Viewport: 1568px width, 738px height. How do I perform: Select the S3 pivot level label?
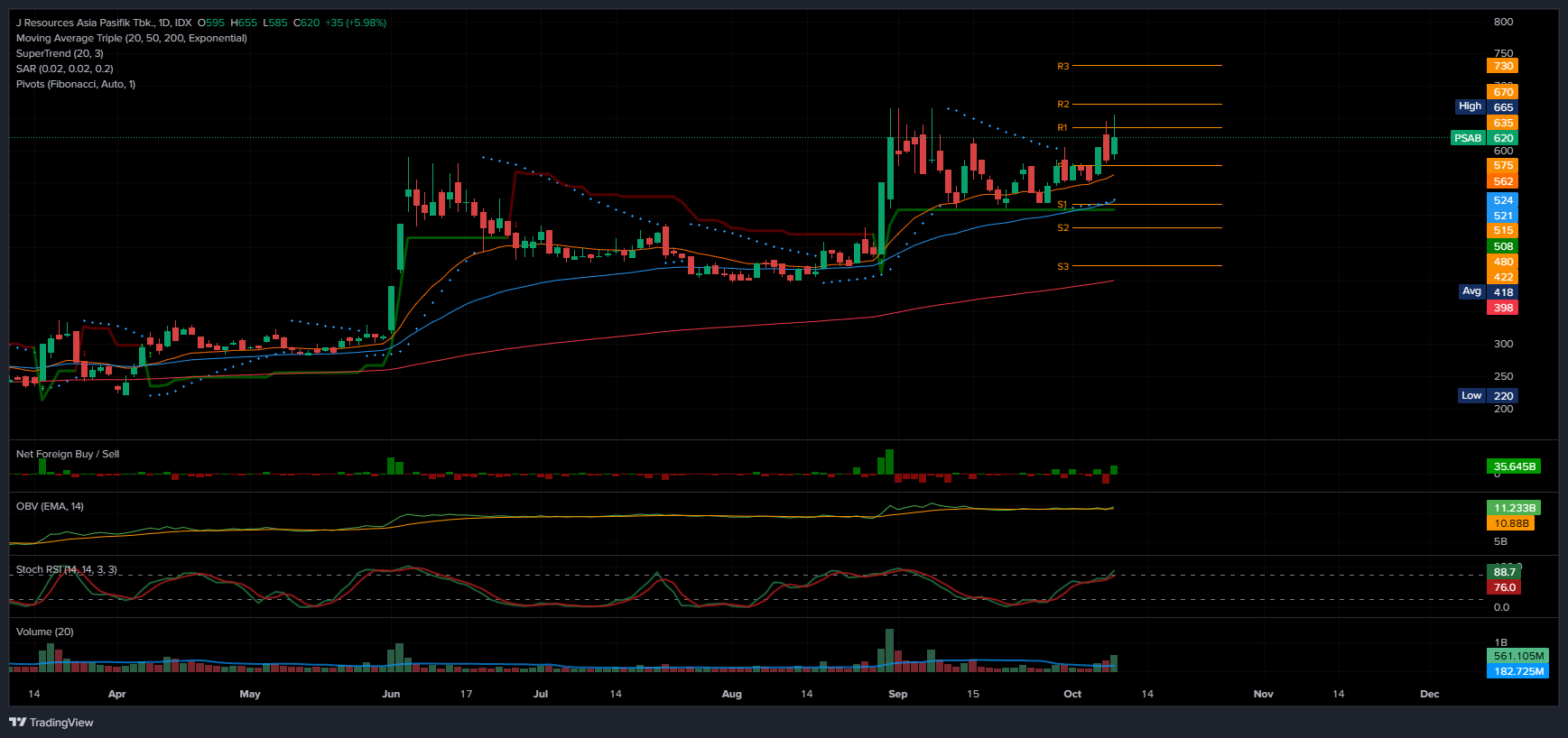[1062, 266]
